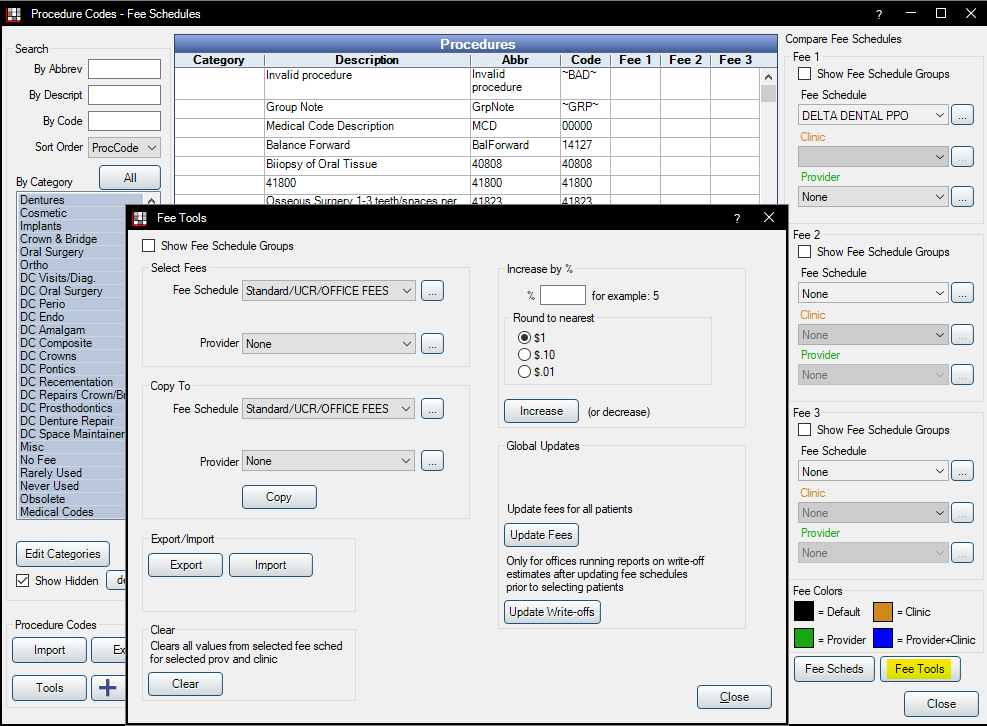
Task: Uncheck the Show Hidden checkbox
Action: (23, 581)
